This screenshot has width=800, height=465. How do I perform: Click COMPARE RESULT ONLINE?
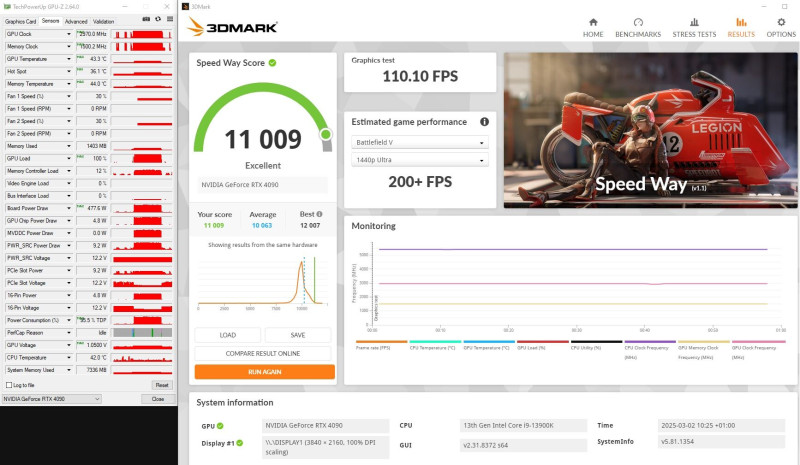263,353
